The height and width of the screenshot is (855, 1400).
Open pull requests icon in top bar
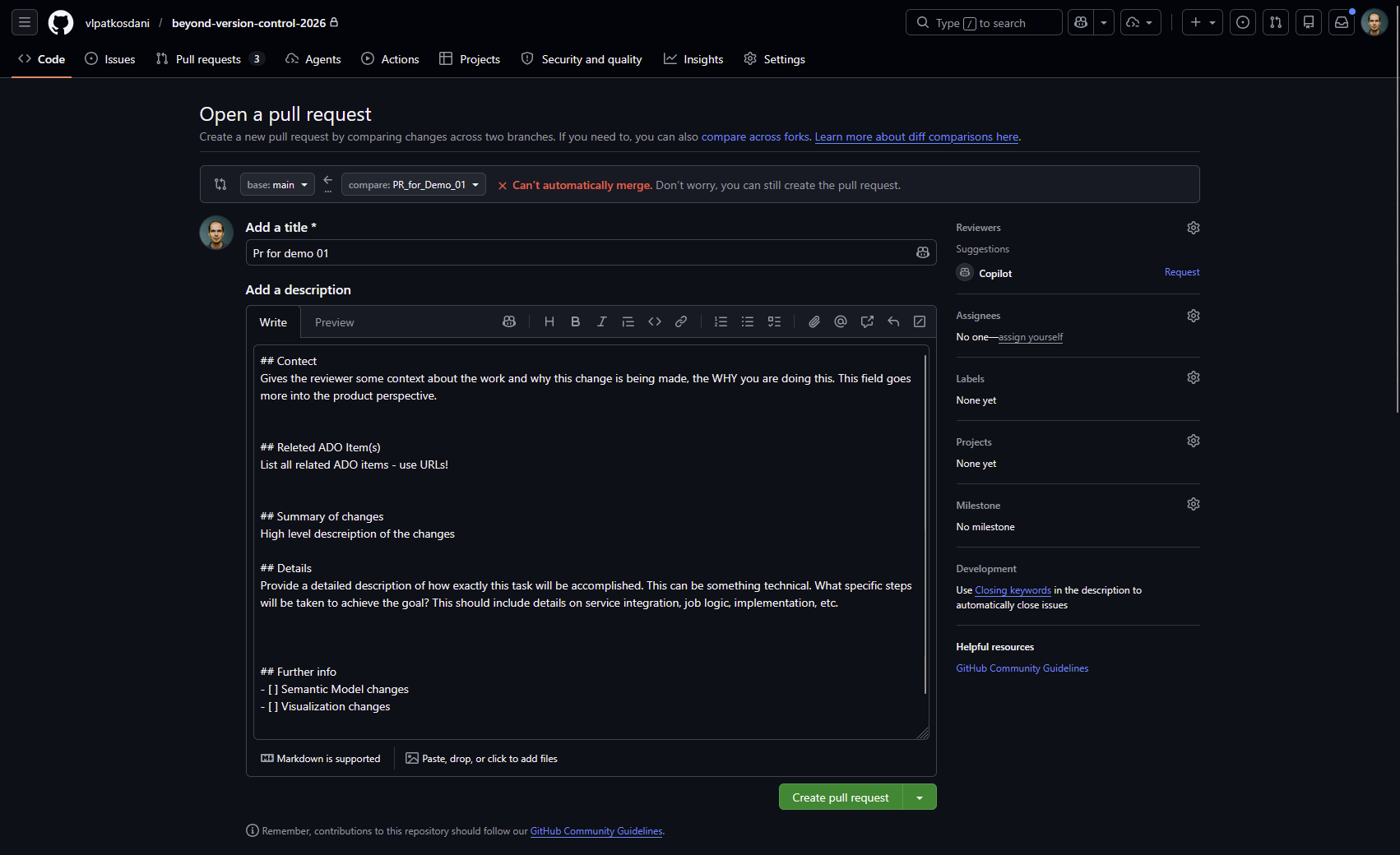pyautogui.click(x=1276, y=22)
